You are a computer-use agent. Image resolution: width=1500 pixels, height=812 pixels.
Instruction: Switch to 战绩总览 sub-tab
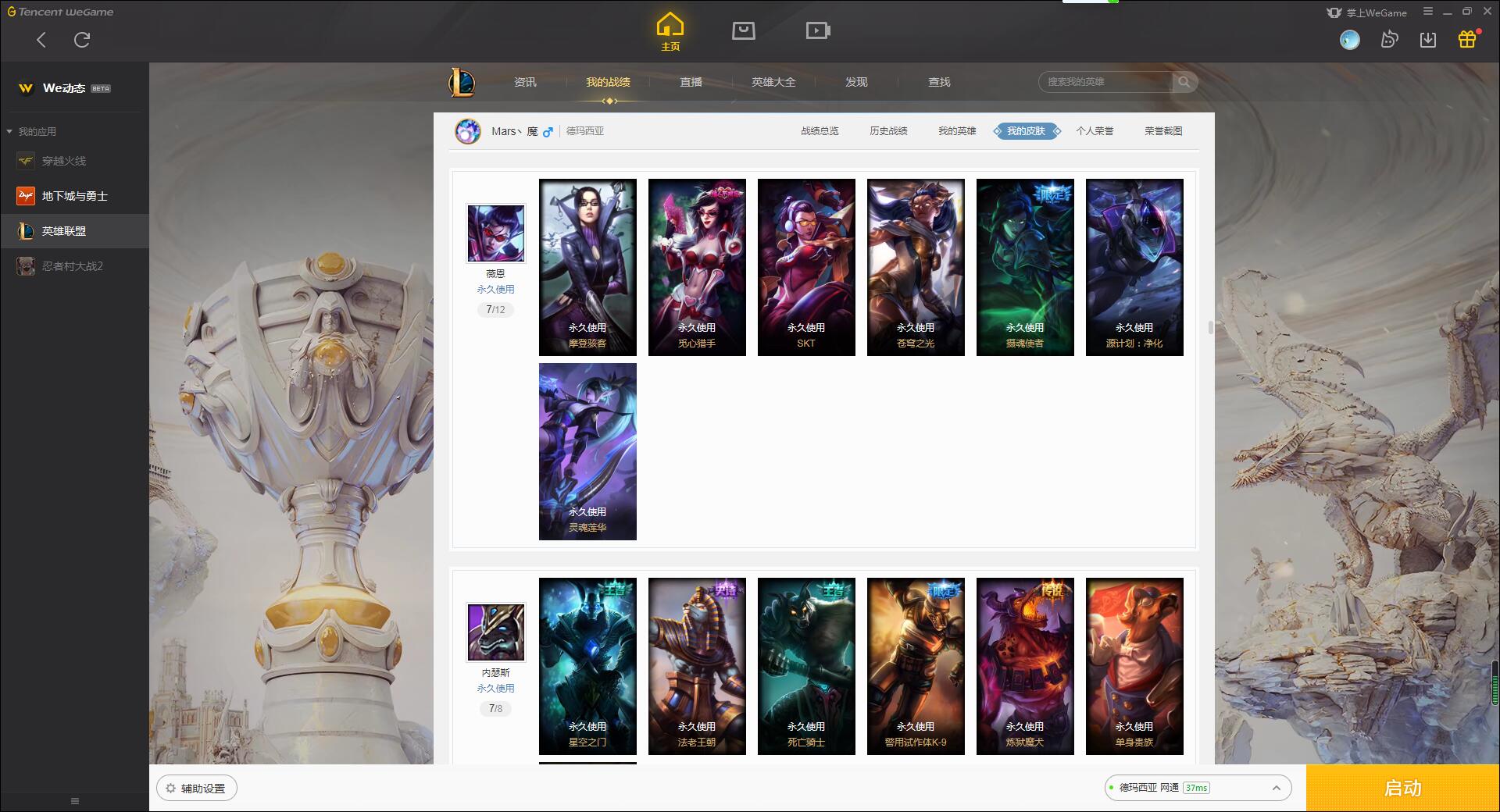click(820, 131)
